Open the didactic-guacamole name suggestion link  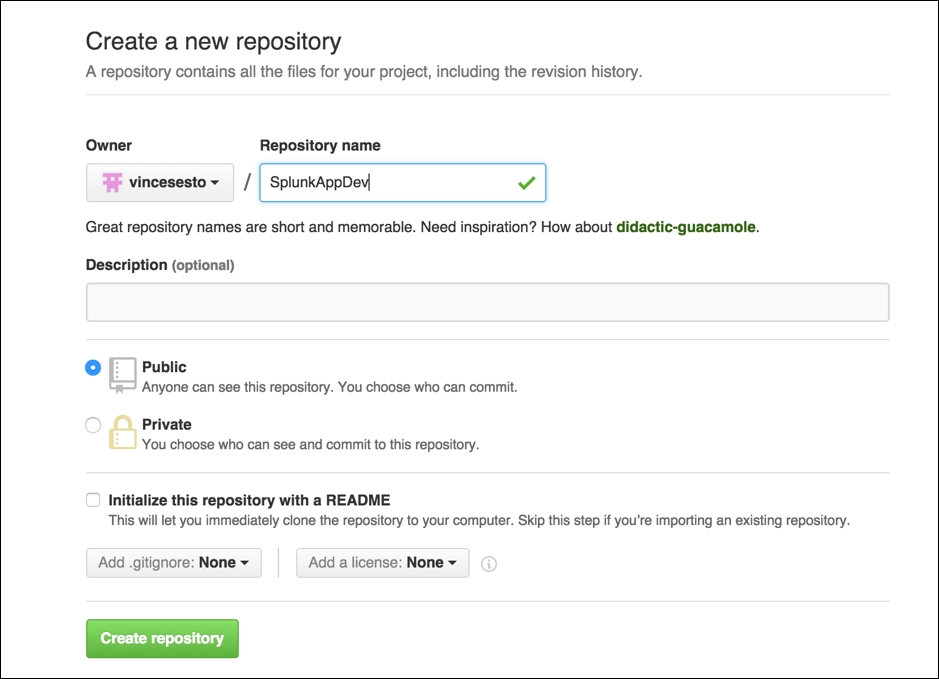point(685,227)
